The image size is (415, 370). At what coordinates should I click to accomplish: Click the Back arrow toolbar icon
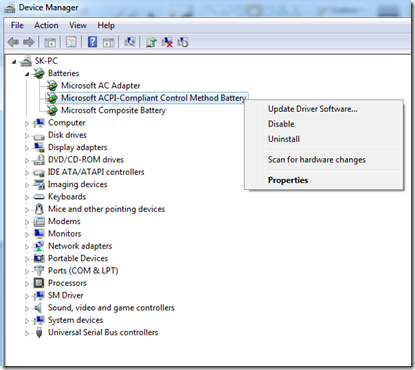13,42
